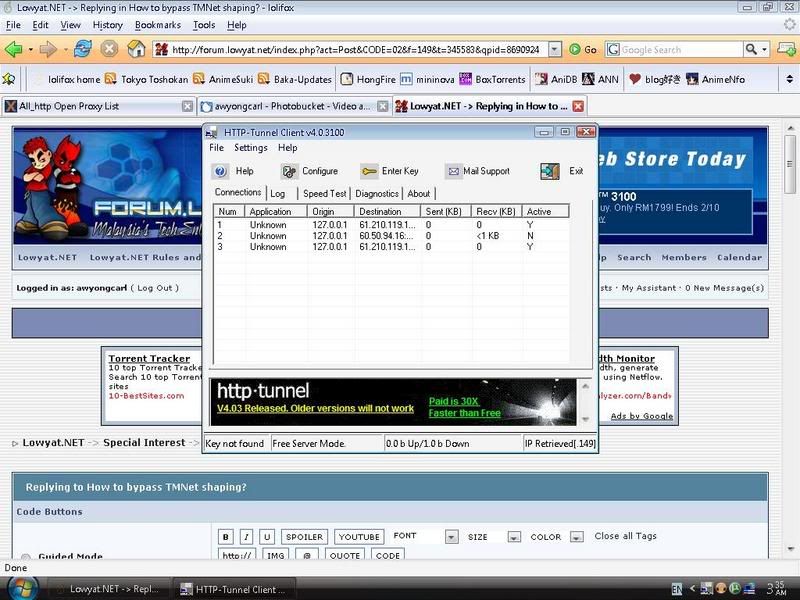Screen dimensions: 800x600
Task: Click the Enter Key icon
Action: tap(368, 171)
